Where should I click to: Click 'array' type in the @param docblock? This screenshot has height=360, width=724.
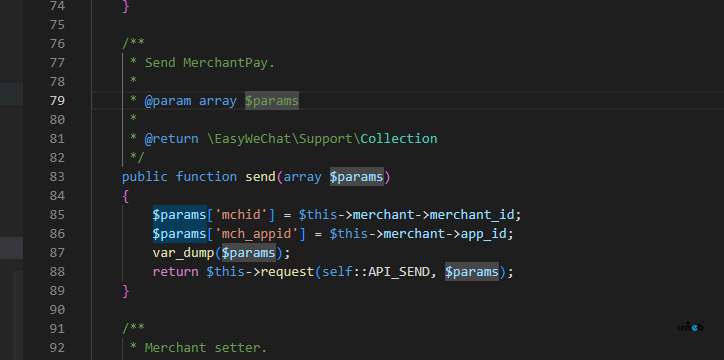pyautogui.click(x=217, y=101)
